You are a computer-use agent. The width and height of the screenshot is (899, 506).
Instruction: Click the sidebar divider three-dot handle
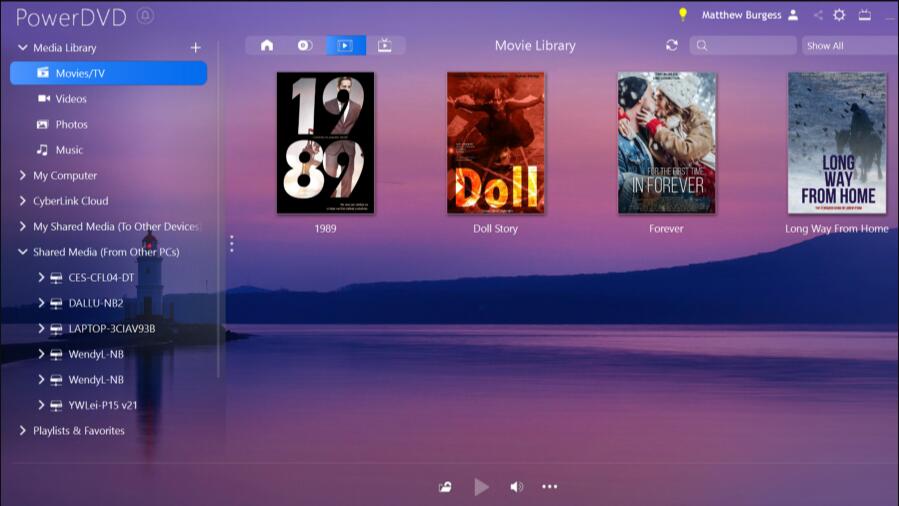pos(232,244)
